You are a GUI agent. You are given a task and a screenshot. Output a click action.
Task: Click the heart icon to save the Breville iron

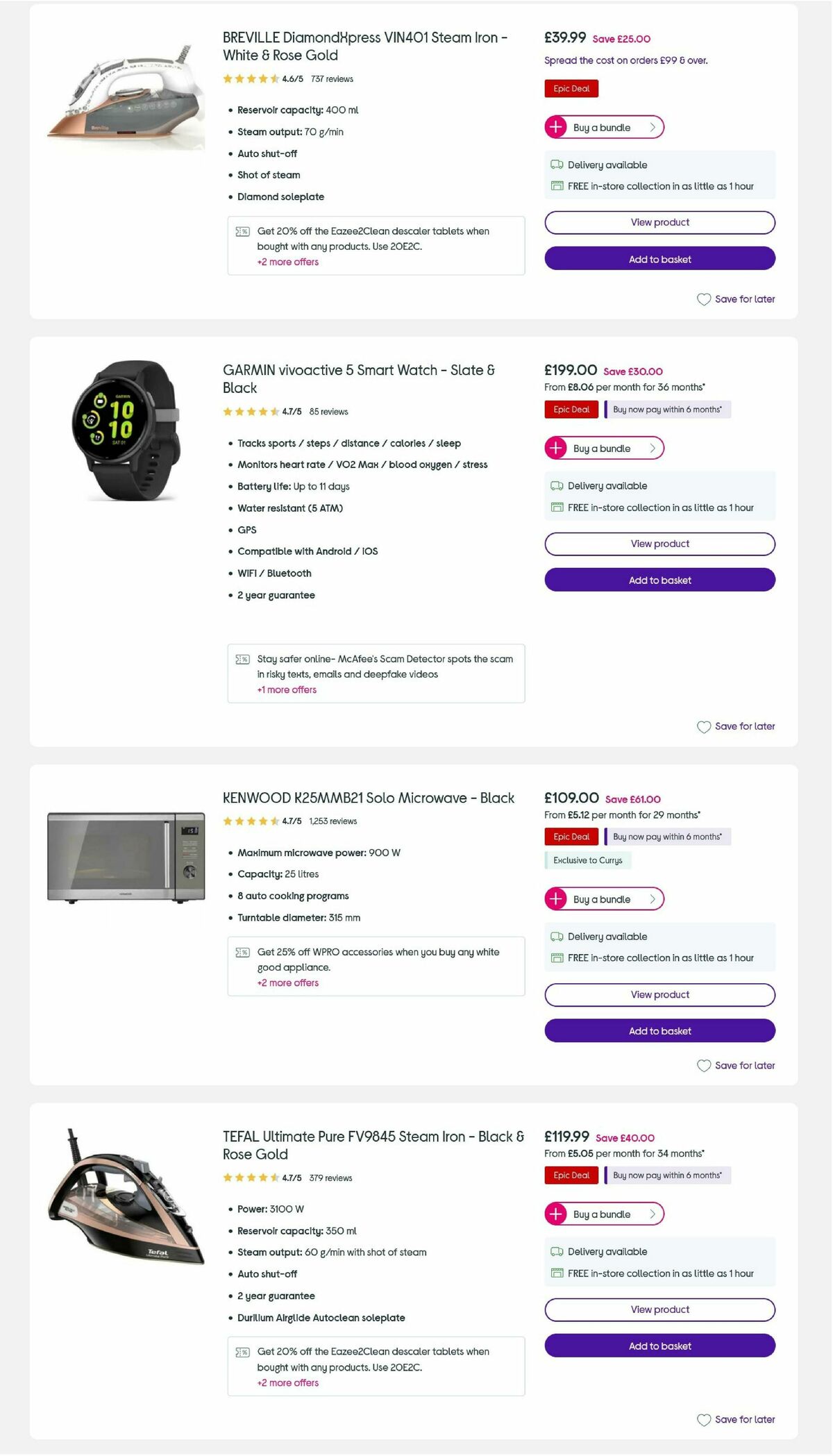point(702,299)
